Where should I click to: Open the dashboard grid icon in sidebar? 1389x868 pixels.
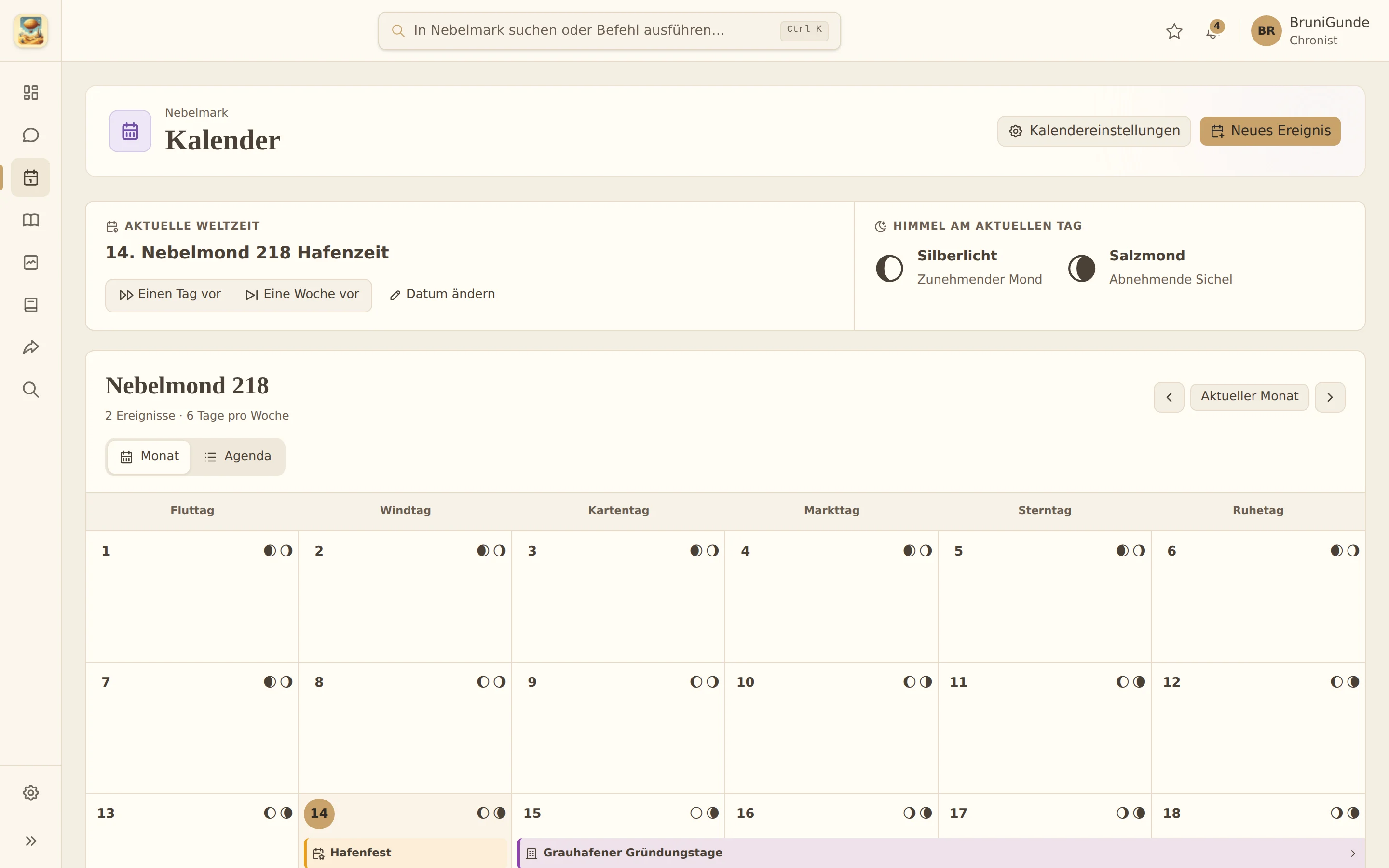[30, 93]
